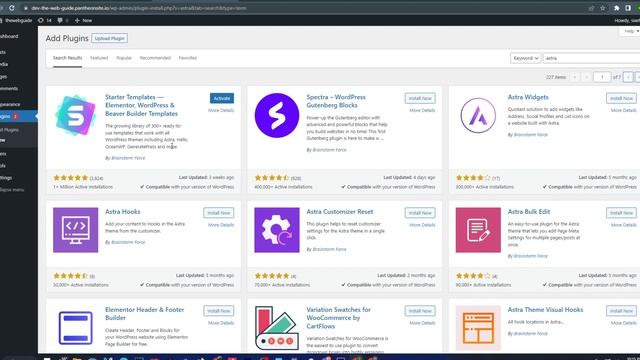Open the Astra Customizer Reset title link
The image size is (640, 360).
[x=340, y=212]
